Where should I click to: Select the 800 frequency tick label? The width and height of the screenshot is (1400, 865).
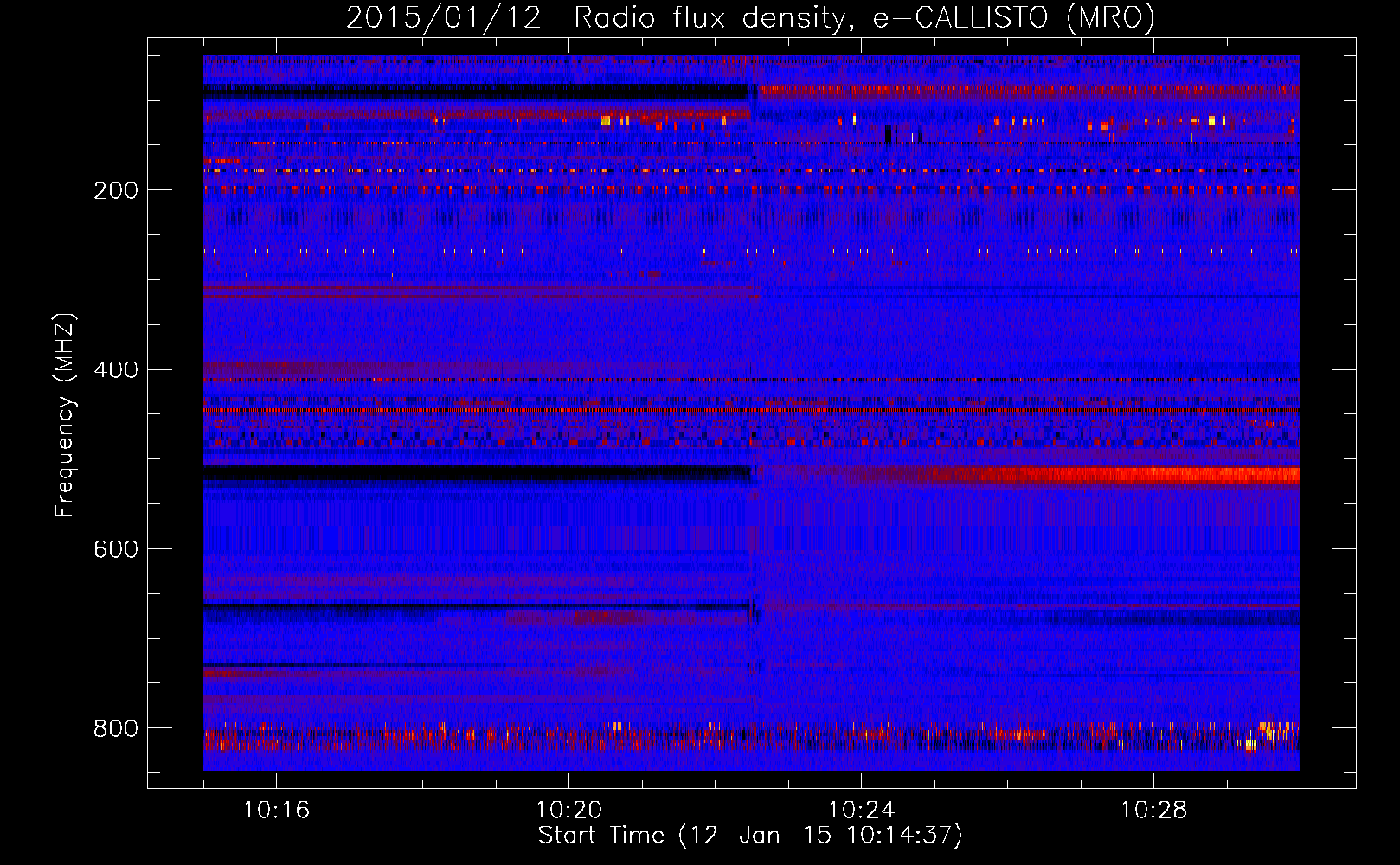pos(116,728)
